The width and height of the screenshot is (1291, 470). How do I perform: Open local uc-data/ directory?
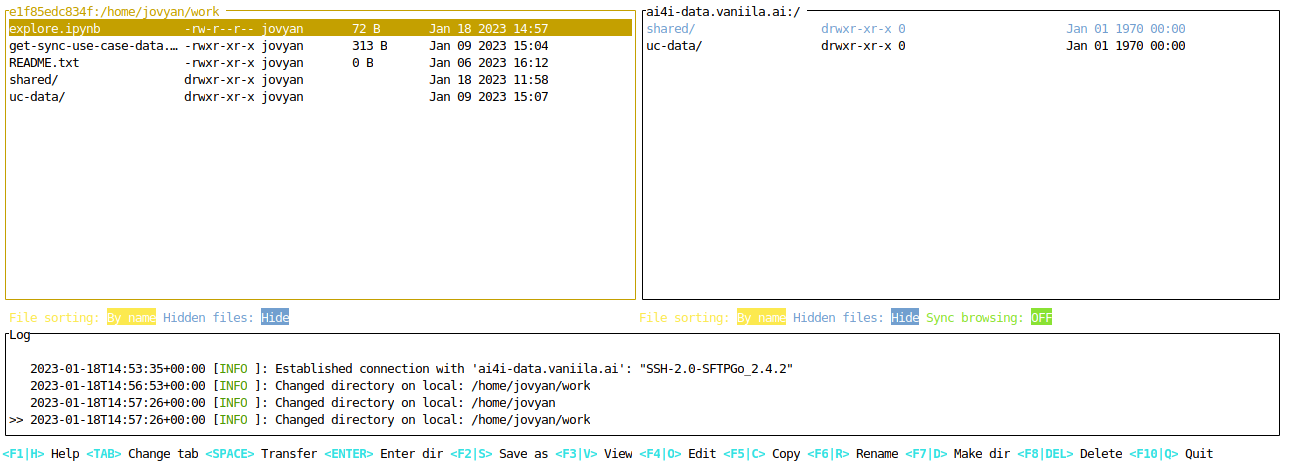tap(37, 97)
